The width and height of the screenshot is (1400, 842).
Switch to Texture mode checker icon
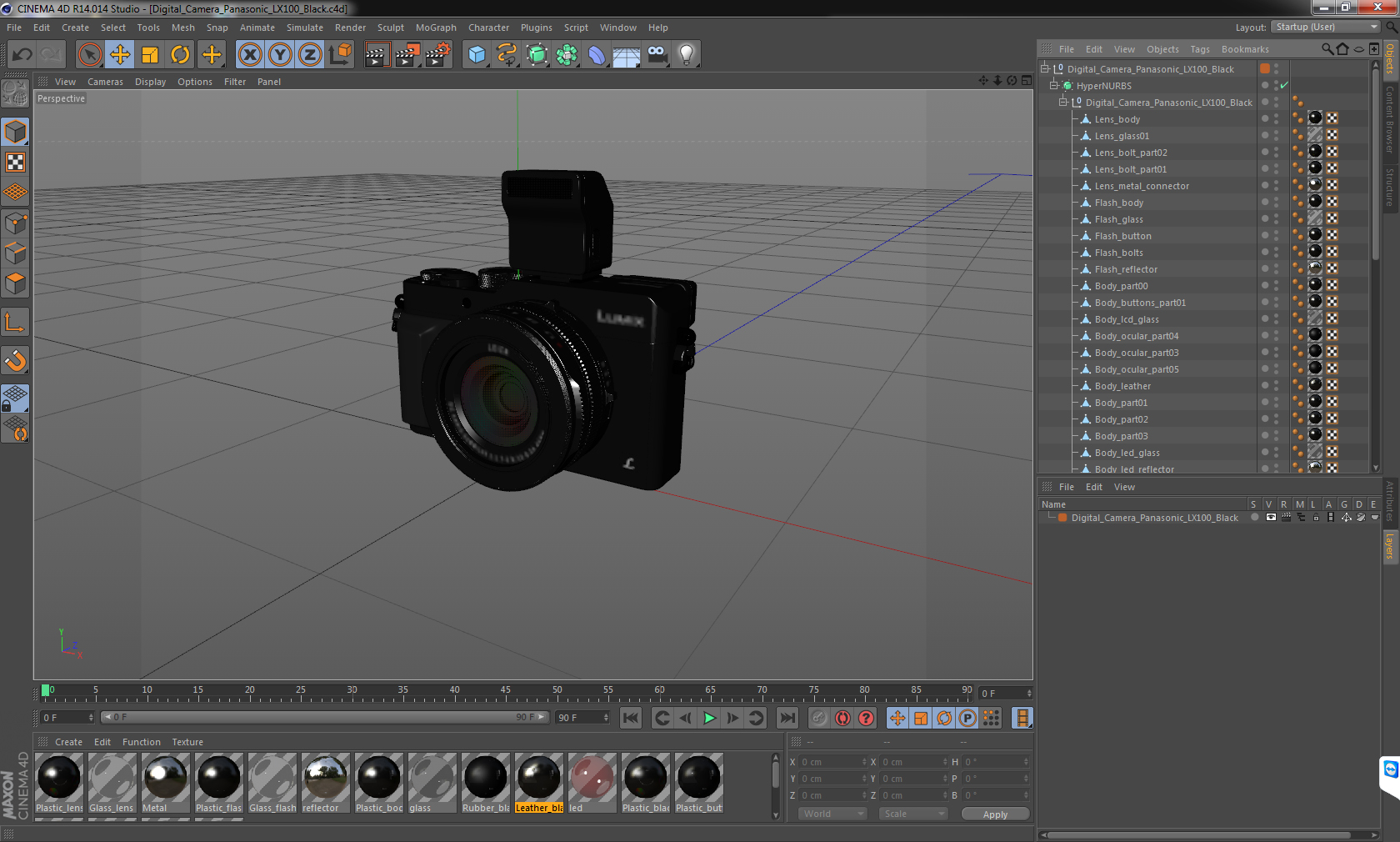tap(15, 163)
